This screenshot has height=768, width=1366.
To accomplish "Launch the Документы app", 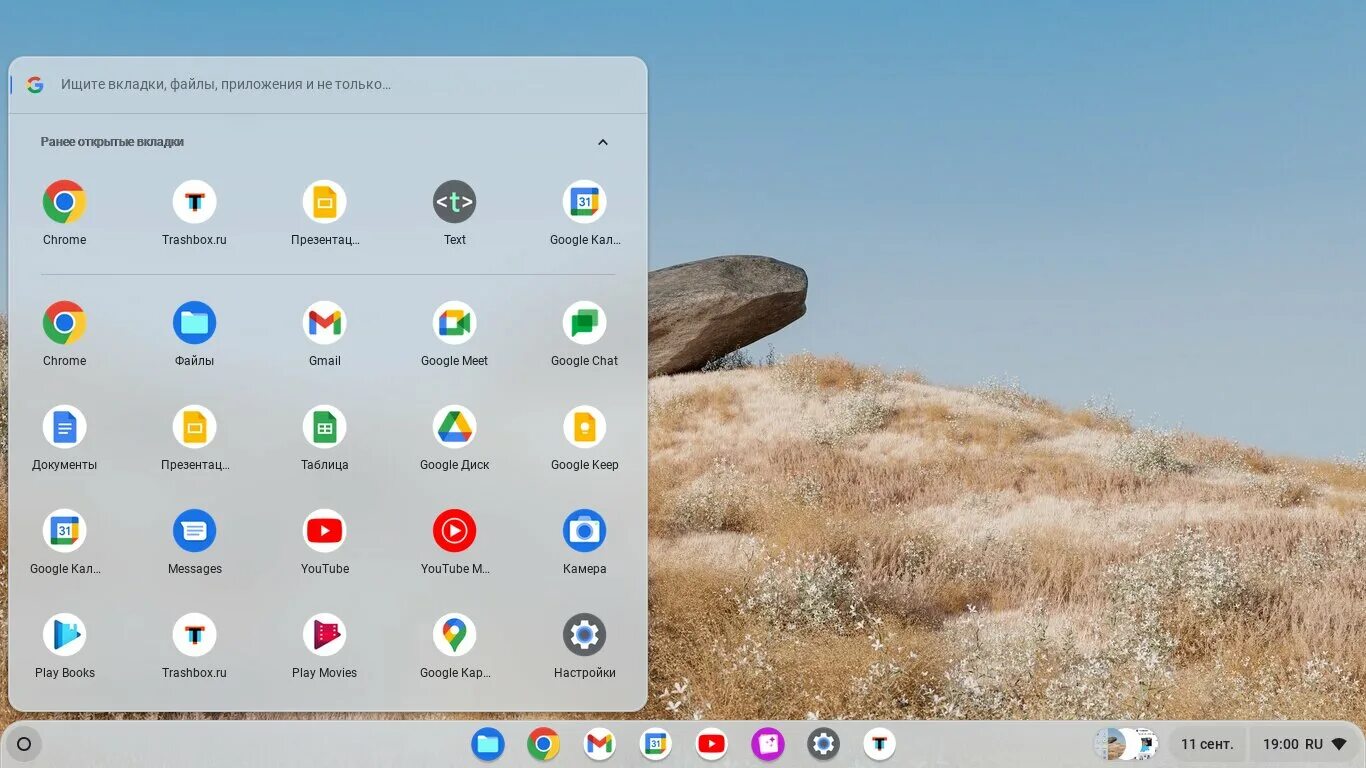I will tap(64, 437).
